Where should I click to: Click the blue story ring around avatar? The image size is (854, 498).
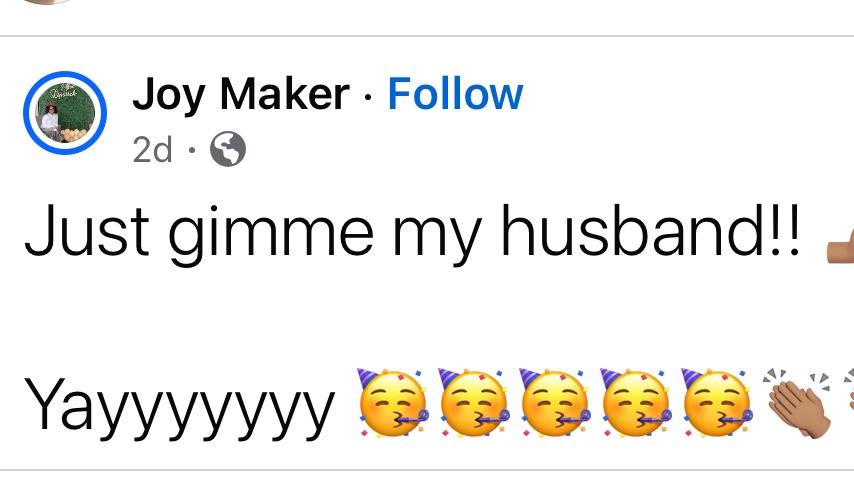point(65,113)
